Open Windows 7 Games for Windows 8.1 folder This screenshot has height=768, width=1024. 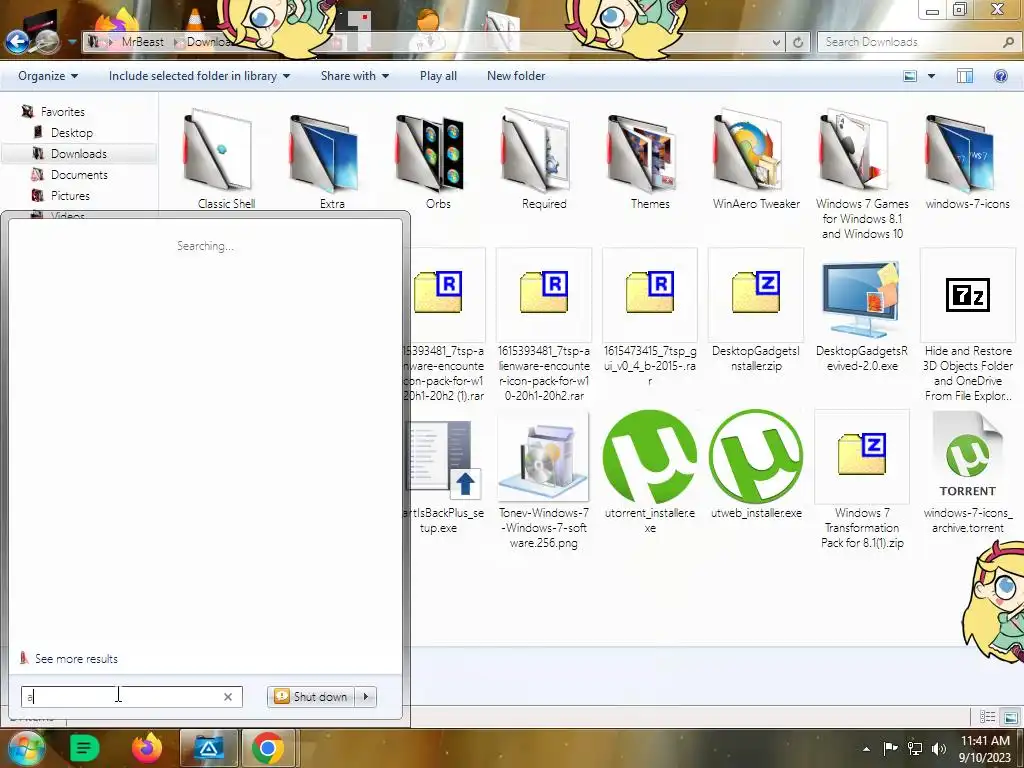click(862, 176)
